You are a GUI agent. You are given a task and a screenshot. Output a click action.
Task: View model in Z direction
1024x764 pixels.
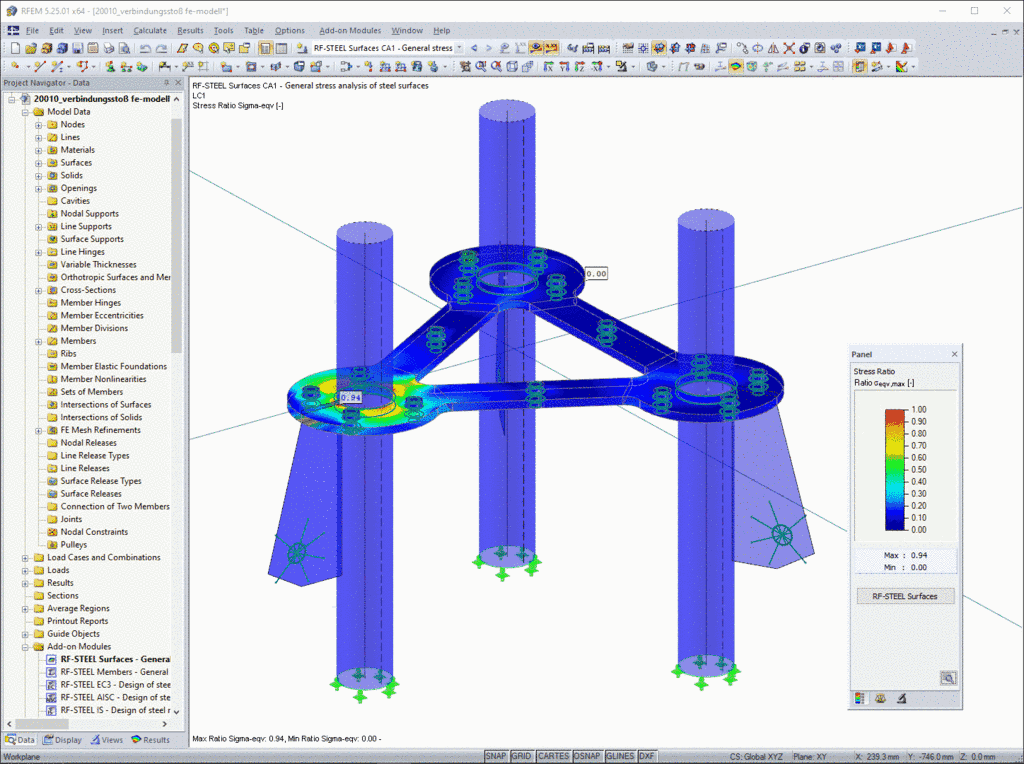coord(580,67)
